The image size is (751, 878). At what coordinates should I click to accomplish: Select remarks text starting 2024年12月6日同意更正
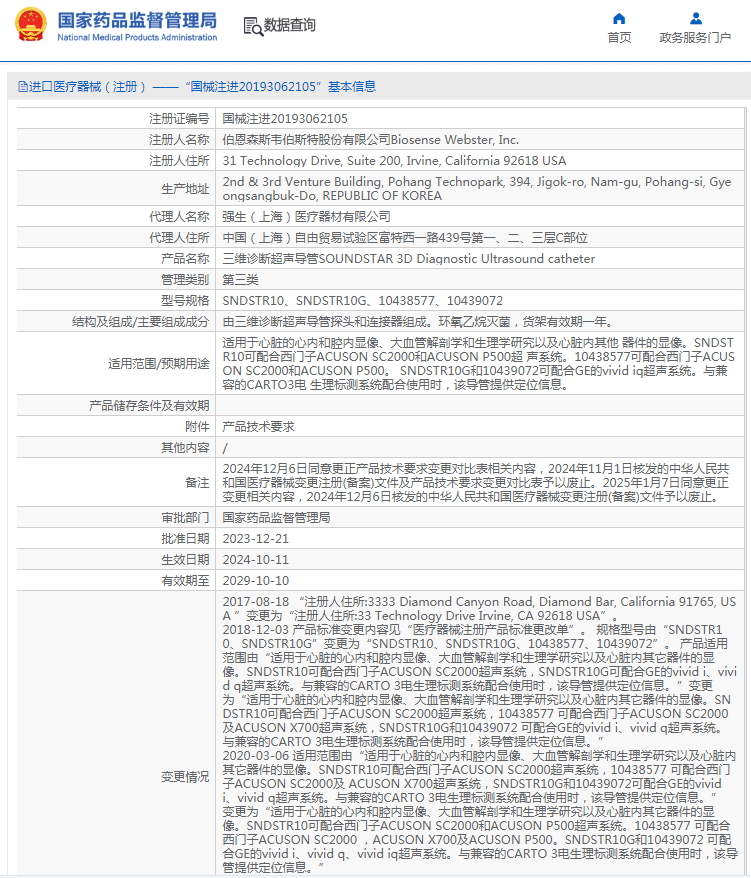click(x=475, y=483)
